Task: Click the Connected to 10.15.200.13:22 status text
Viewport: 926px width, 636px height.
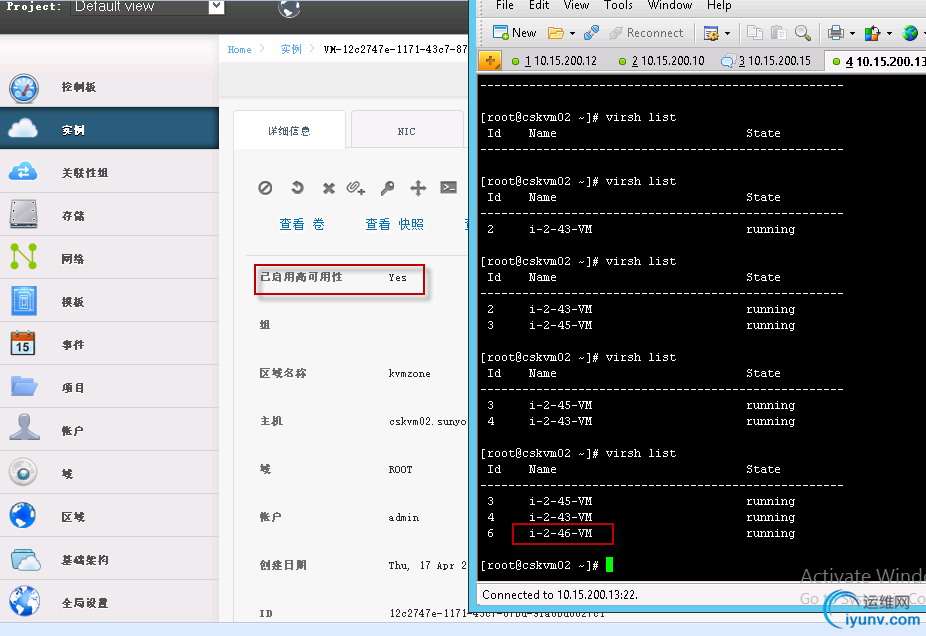Action: click(560, 595)
